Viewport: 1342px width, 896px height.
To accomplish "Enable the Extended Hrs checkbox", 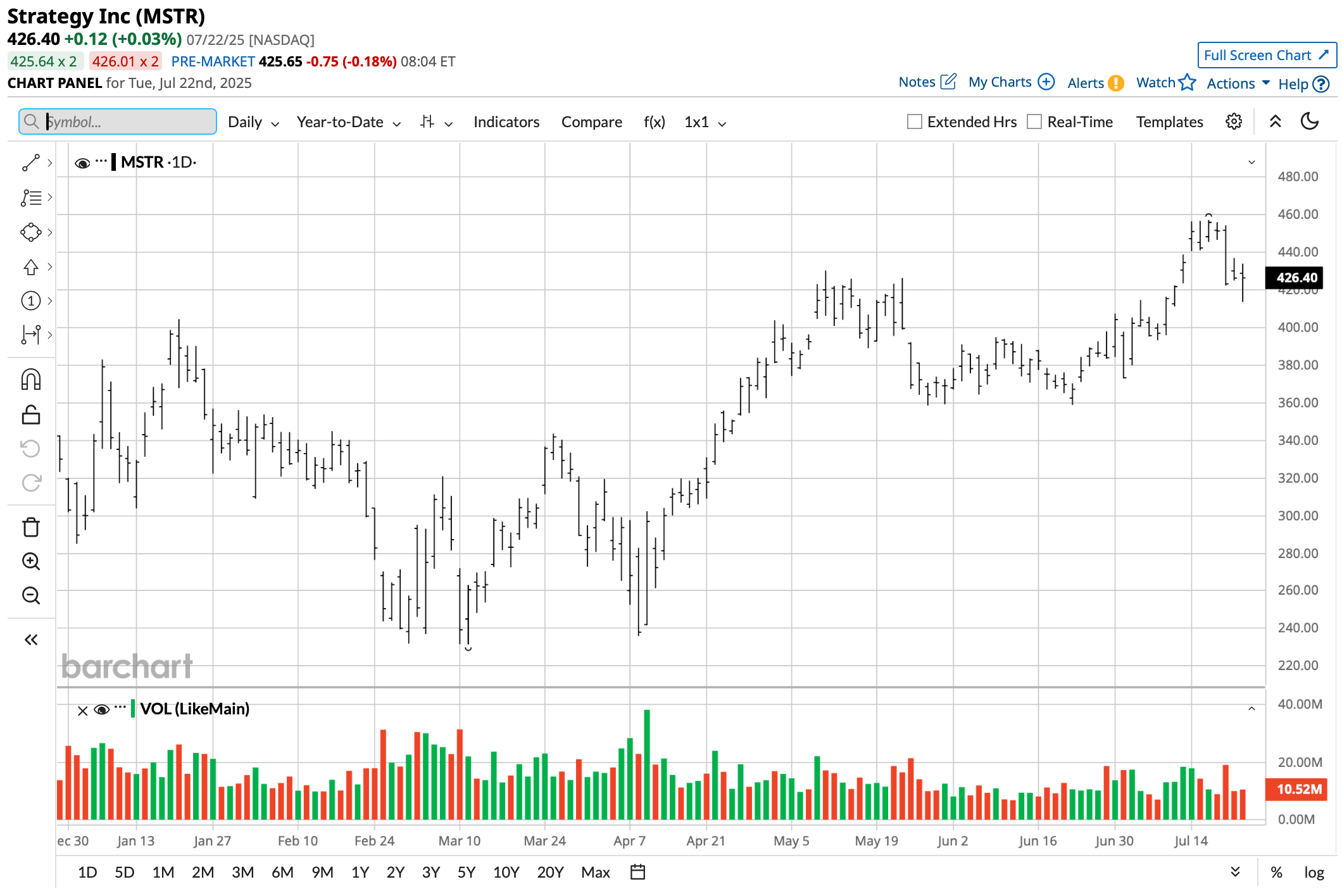I will pyautogui.click(x=914, y=121).
